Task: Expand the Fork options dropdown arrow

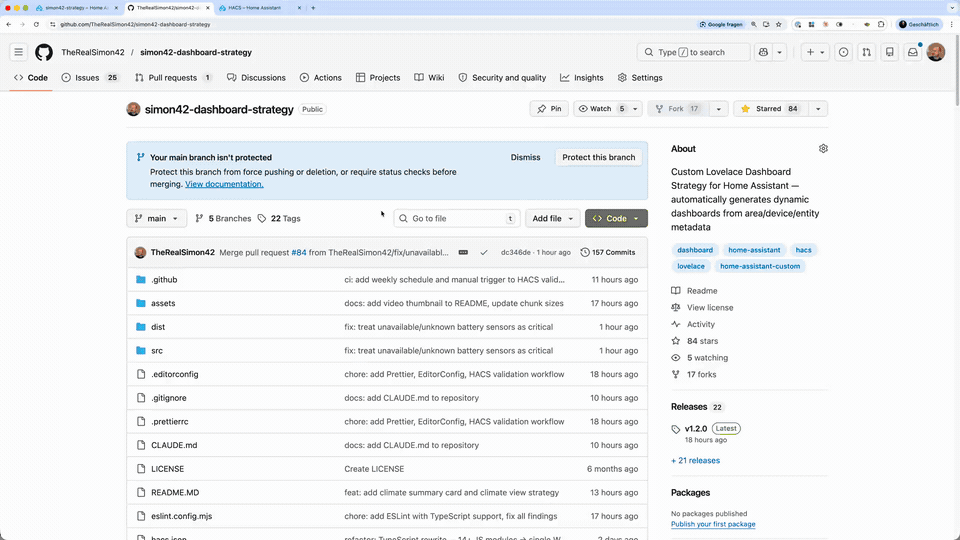Action: click(718, 109)
